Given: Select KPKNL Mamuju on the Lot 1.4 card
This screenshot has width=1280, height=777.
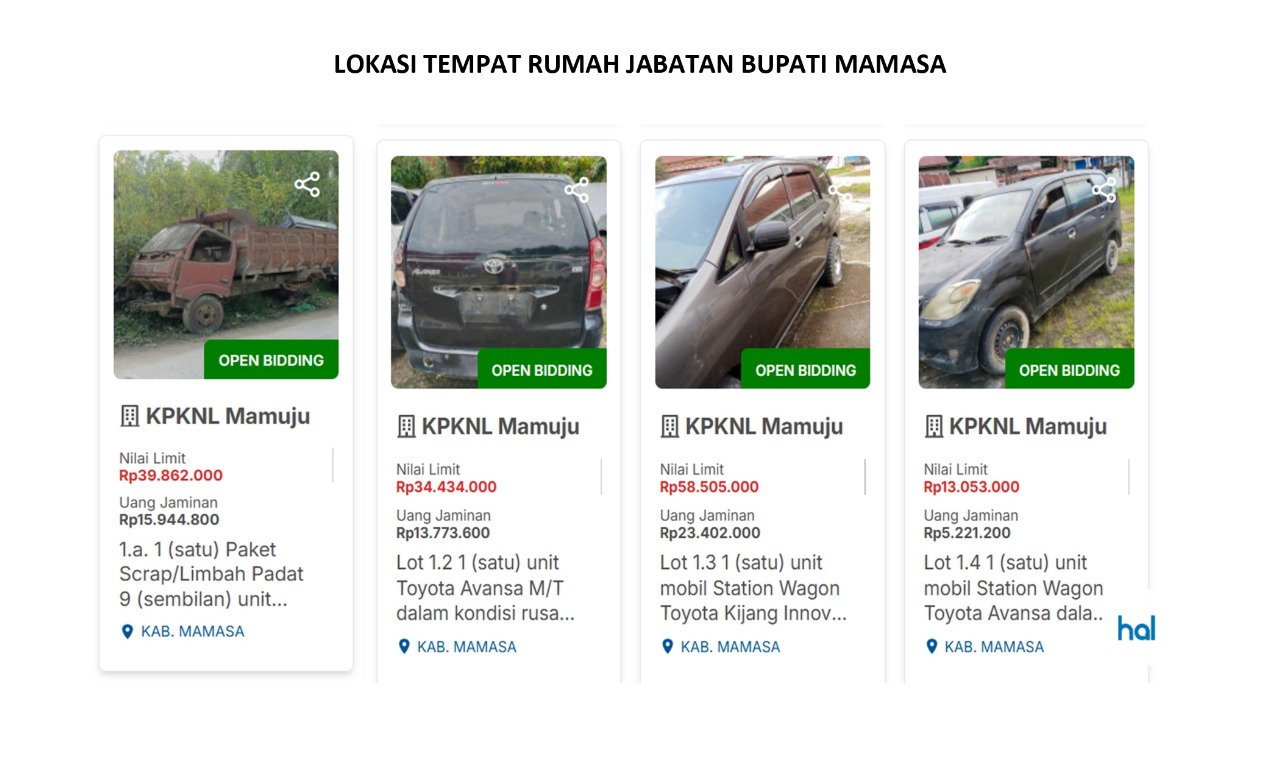Looking at the screenshot, I should click(x=1027, y=426).
